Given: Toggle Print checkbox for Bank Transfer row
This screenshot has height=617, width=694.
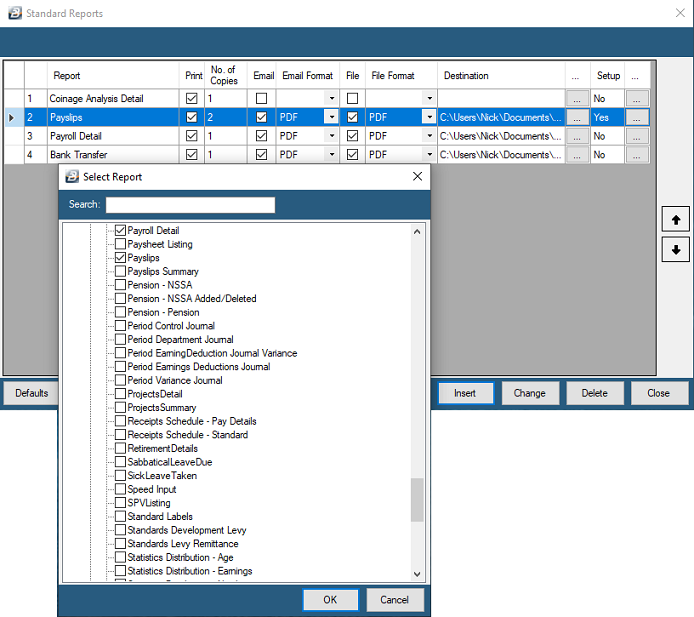Looking at the screenshot, I should pos(192,154).
